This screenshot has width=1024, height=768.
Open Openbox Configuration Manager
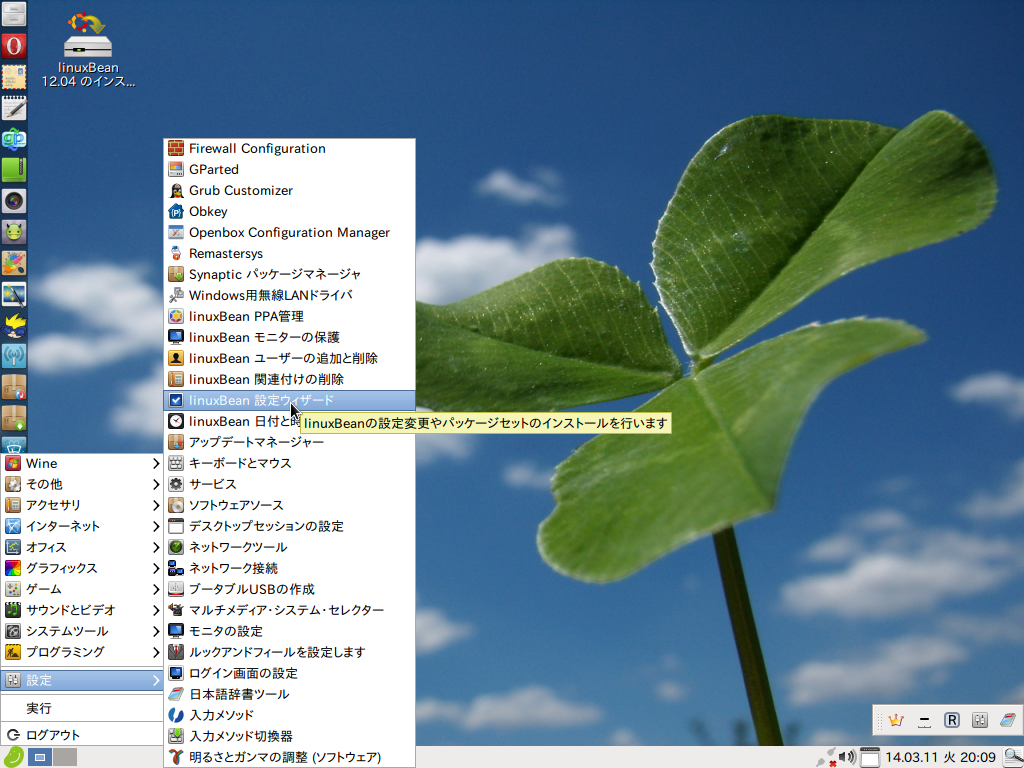point(289,232)
